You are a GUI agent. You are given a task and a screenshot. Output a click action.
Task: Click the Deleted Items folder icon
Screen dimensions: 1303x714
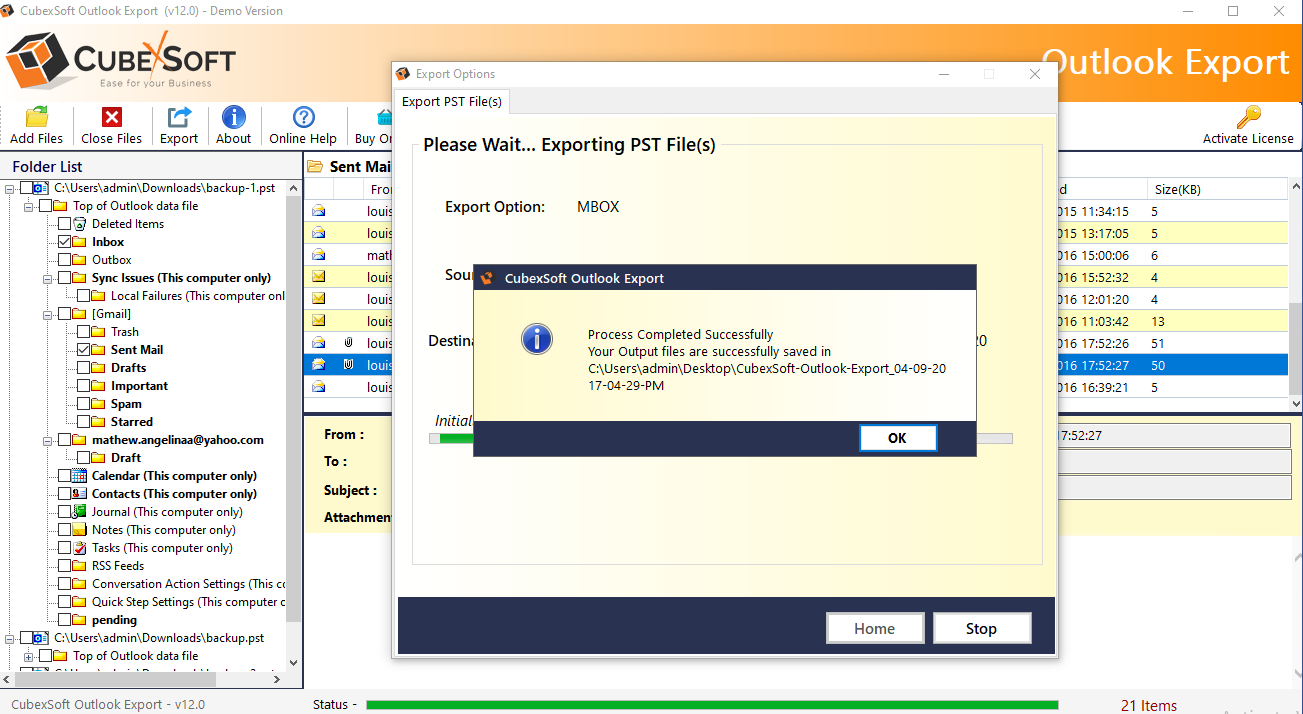[x=80, y=224]
